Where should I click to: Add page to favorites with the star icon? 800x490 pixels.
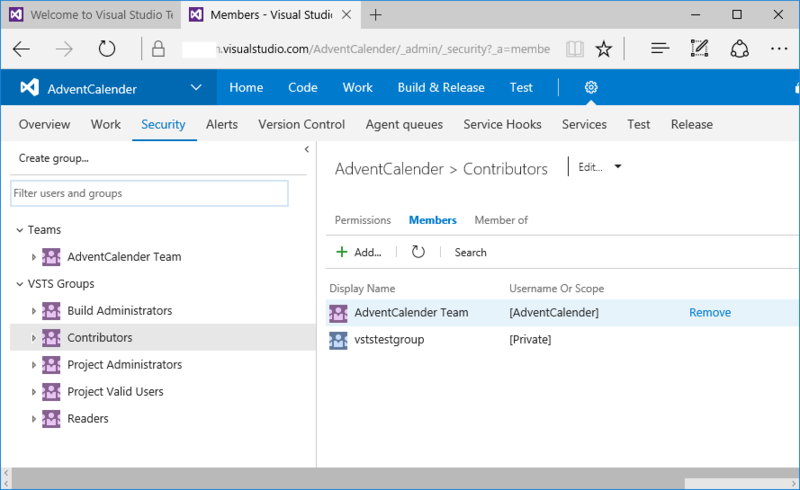click(604, 49)
